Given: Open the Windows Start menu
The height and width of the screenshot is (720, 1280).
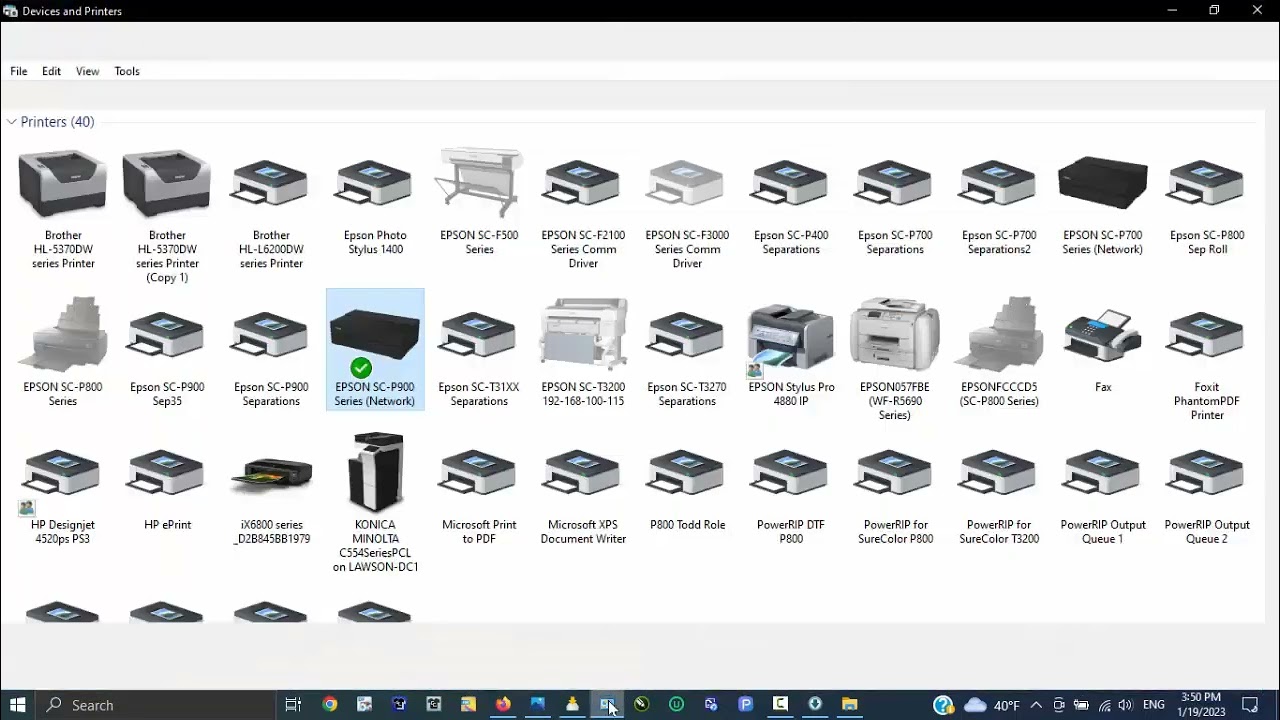Looking at the screenshot, I should pos(17,705).
